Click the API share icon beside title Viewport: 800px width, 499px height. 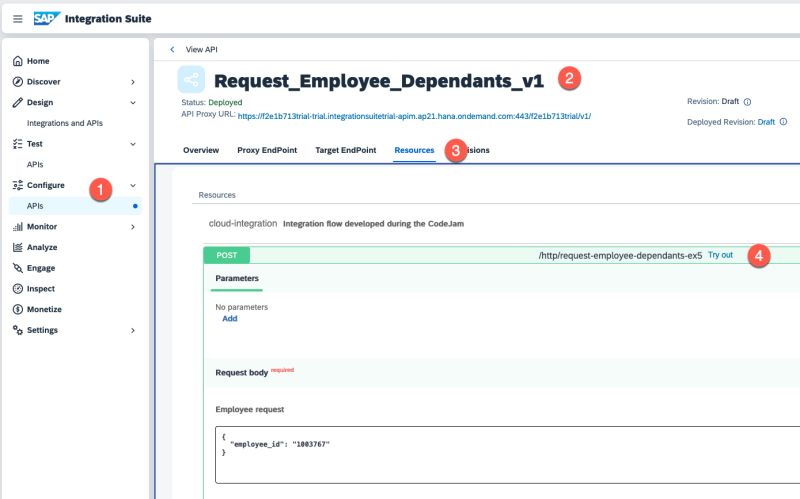point(191,80)
